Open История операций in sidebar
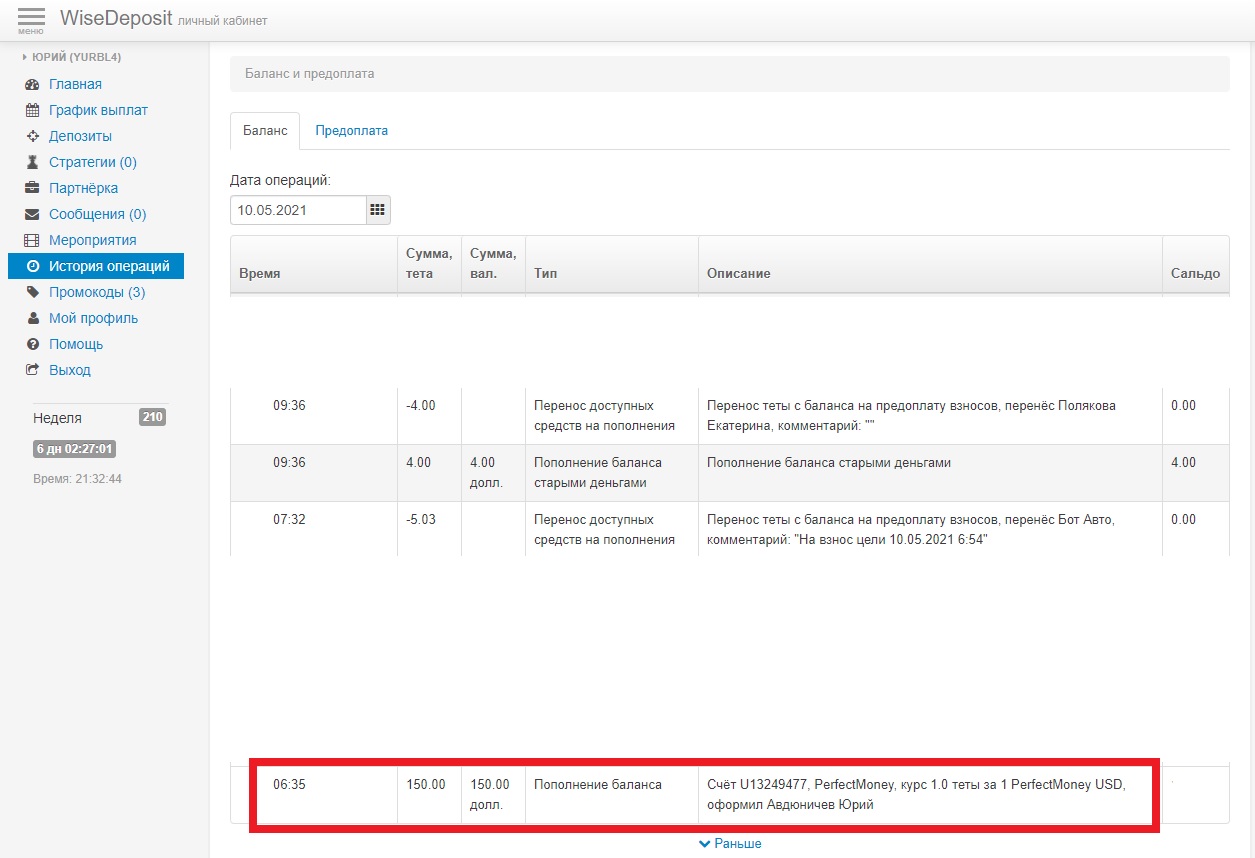This screenshot has height=858, width=1255. pos(108,267)
